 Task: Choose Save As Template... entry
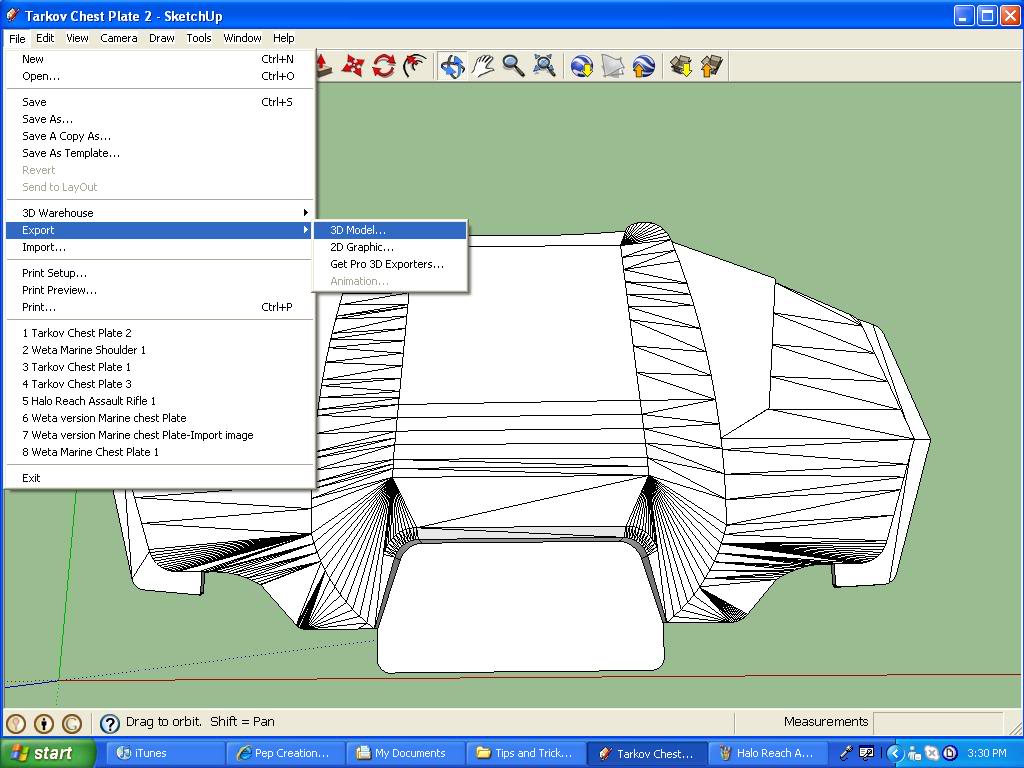(x=159, y=153)
